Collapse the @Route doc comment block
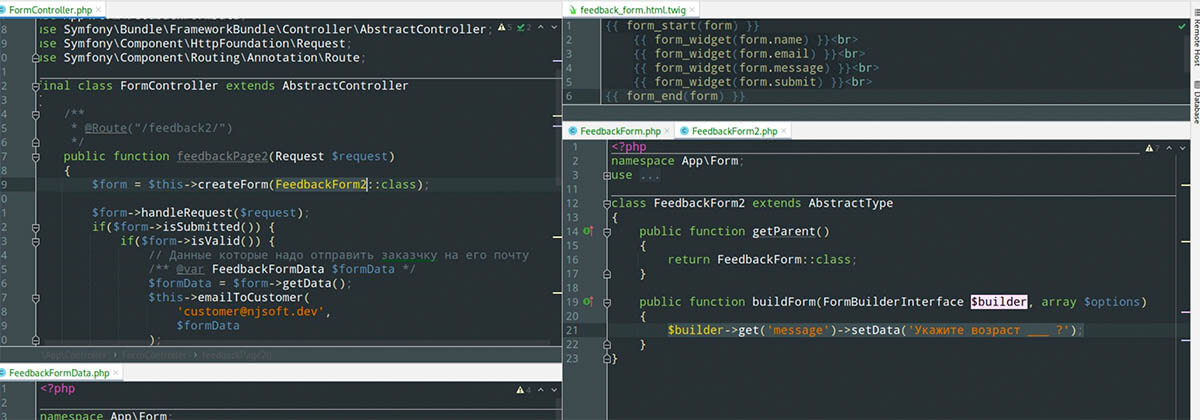The width and height of the screenshot is (1200, 420). tap(38, 115)
